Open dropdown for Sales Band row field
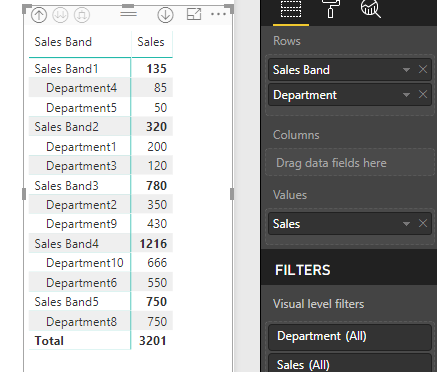 [x=406, y=70]
